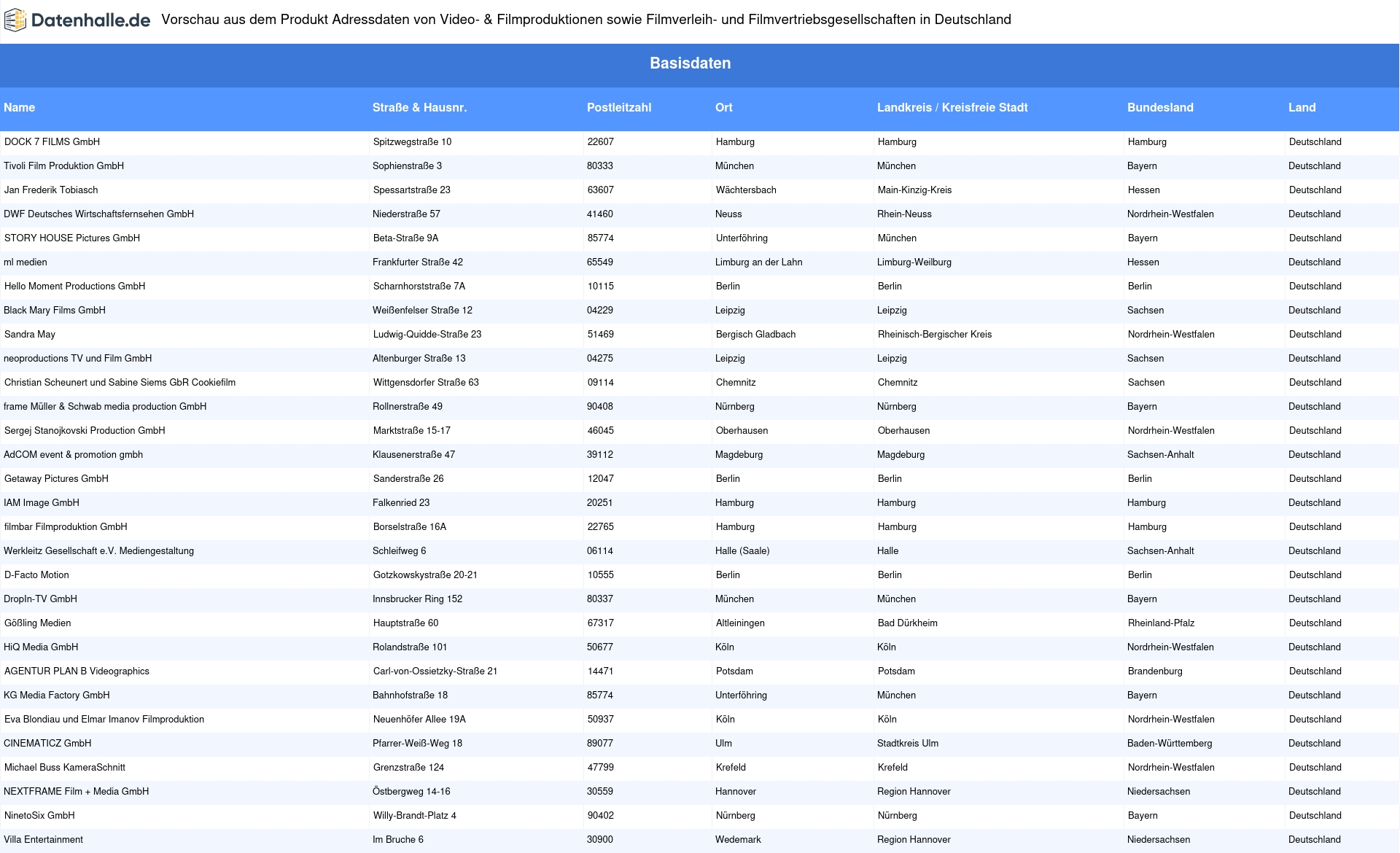The width and height of the screenshot is (1400, 853).
Task: Click the Postleitzahl column header
Action: pyautogui.click(x=619, y=108)
